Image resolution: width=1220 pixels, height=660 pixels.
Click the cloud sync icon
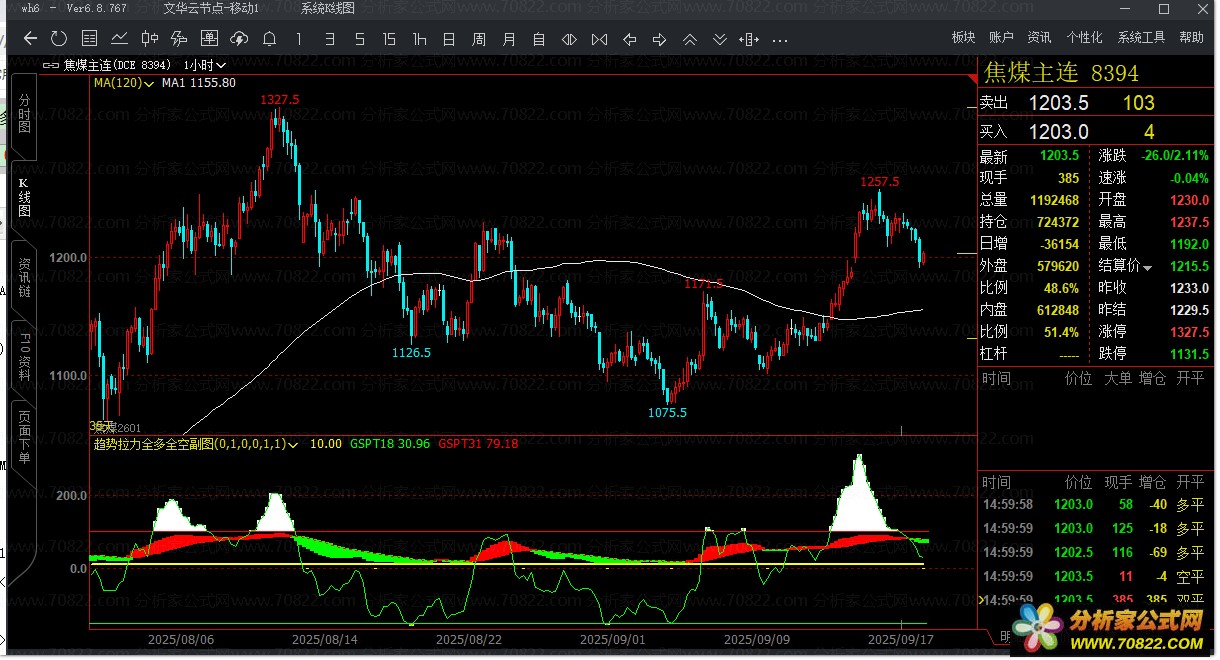(x=239, y=39)
